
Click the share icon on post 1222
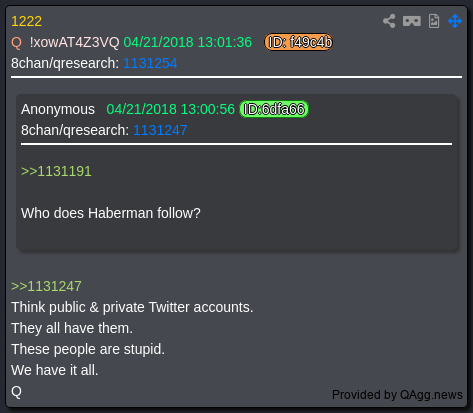coord(389,21)
